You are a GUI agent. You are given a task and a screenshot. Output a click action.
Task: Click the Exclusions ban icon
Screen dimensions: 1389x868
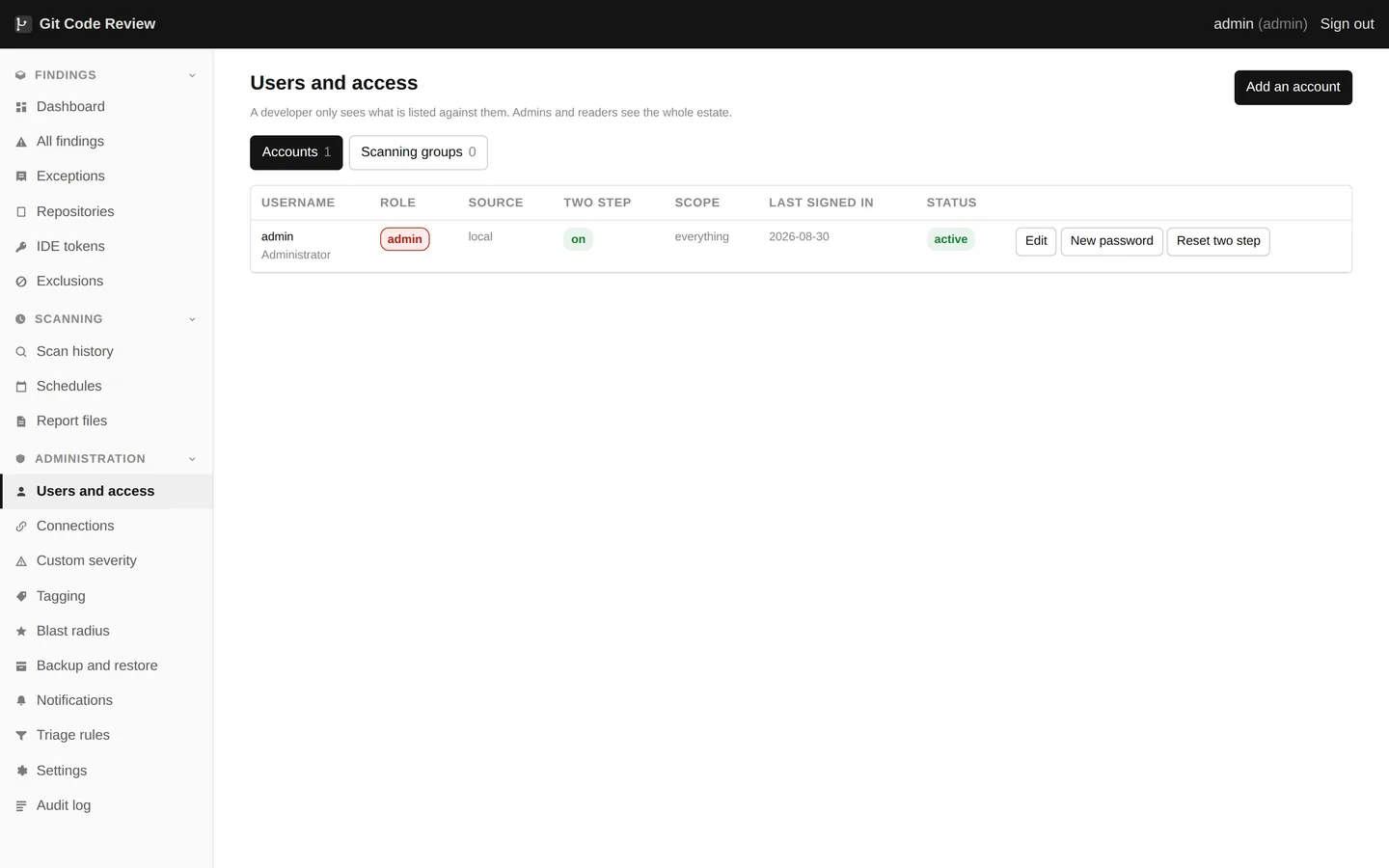tap(21, 282)
